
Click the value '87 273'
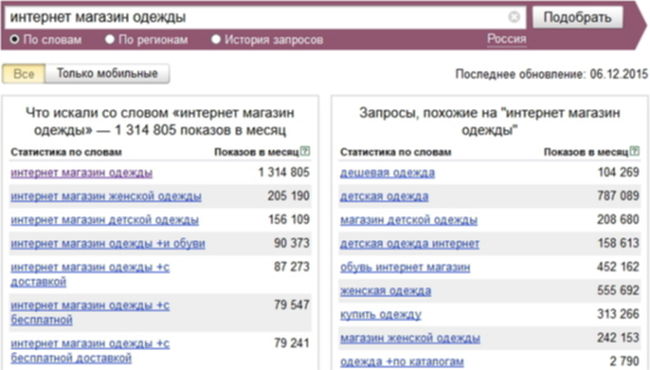click(x=292, y=266)
